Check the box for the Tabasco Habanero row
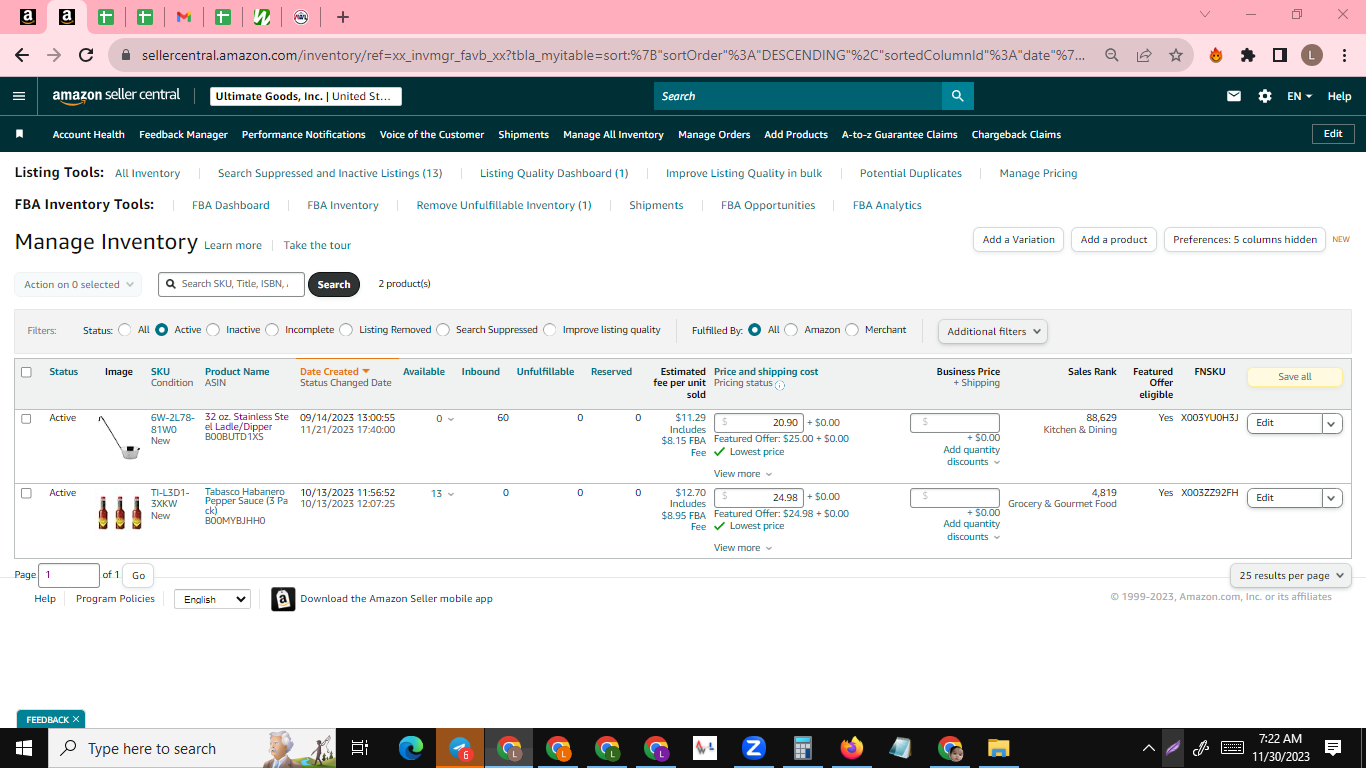This screenshot has height=768, width=1366. 26,492
